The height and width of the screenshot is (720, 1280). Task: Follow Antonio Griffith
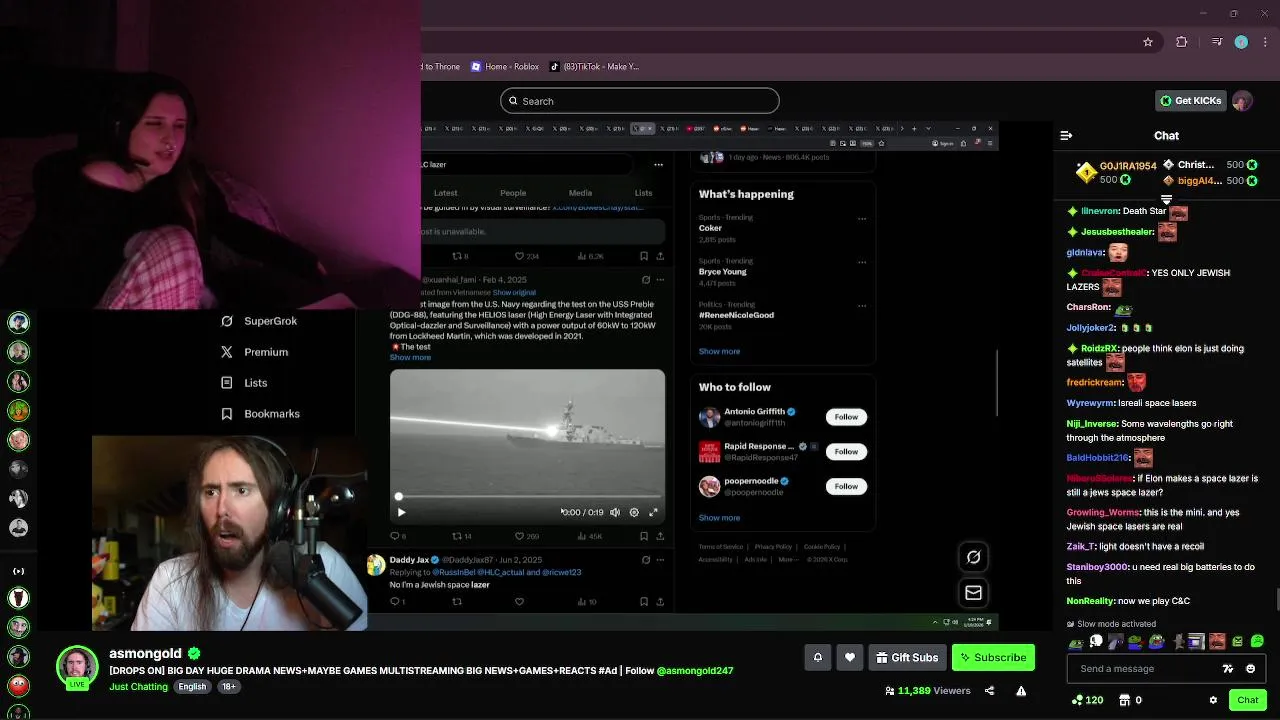[846, 417]
